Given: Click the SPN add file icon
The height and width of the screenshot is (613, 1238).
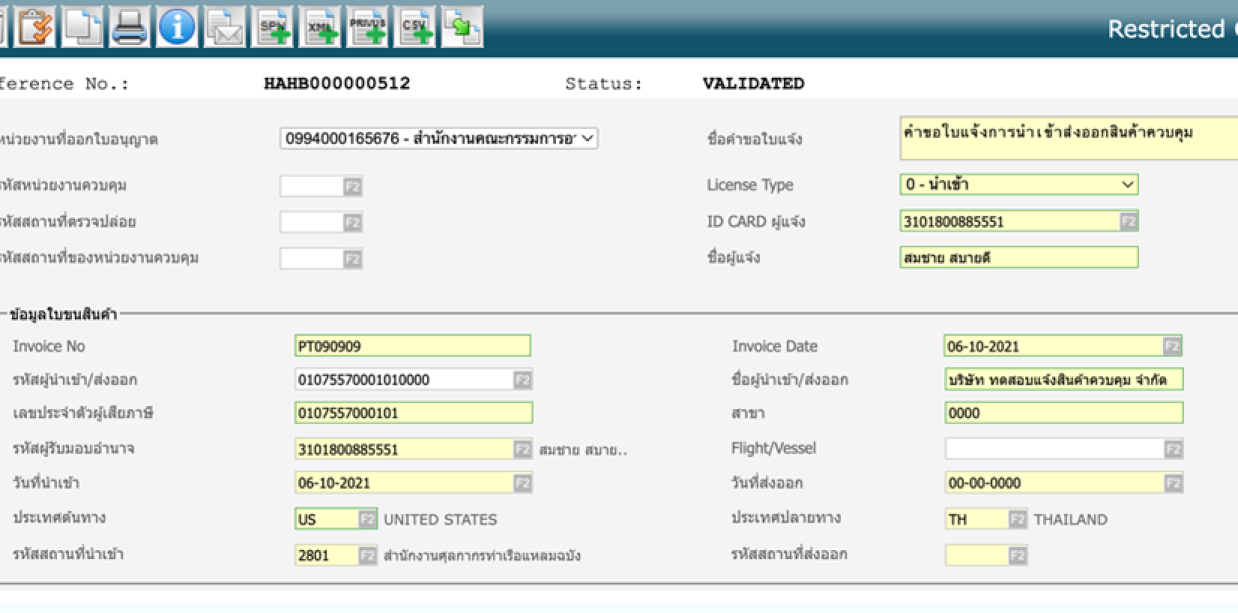Looking at the screenshot, I should point(273,27).
